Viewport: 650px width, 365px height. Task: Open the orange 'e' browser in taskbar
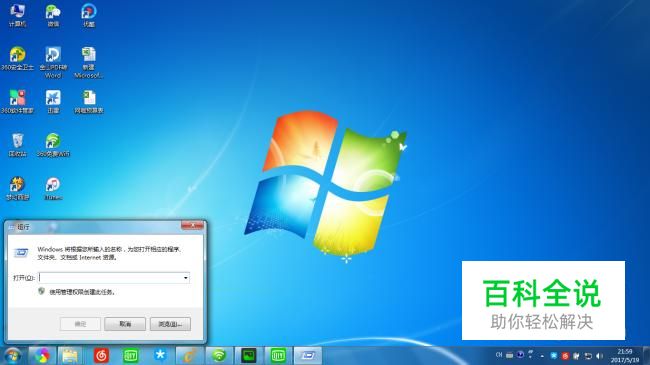pos(189,355)
